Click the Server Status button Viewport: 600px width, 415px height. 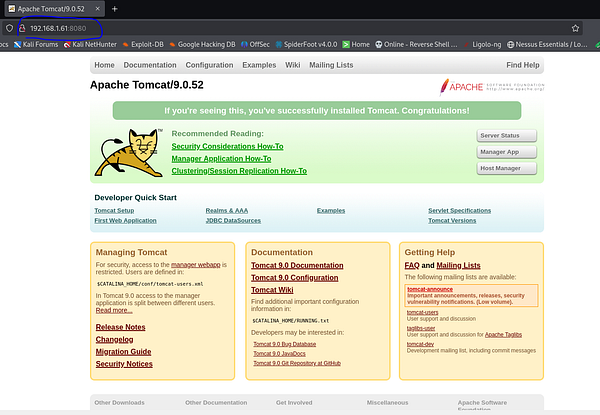[x=507, y=135]
